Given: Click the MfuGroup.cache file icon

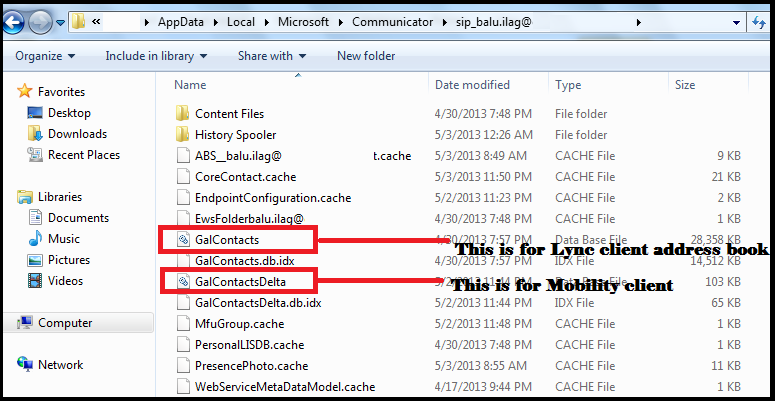Looking at the screenshot, I should click(183, 324).
